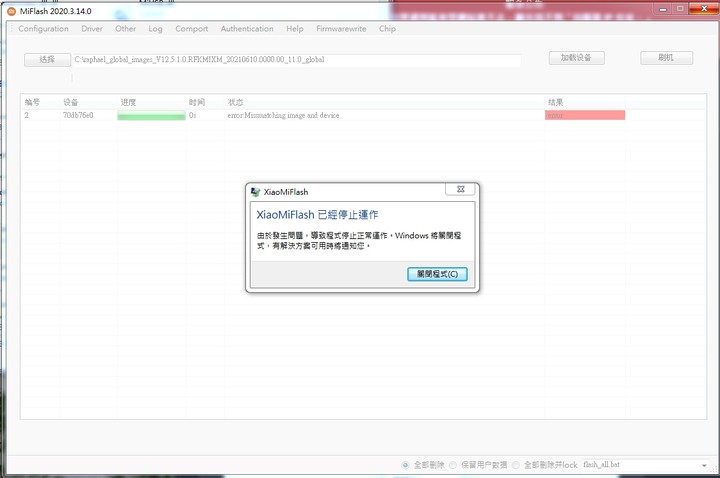Image resolution: width=720 pixels, height=478 pixels.
Task: Click the 'error:Mismatching image and device' status text
Action: tap(283, 115)
